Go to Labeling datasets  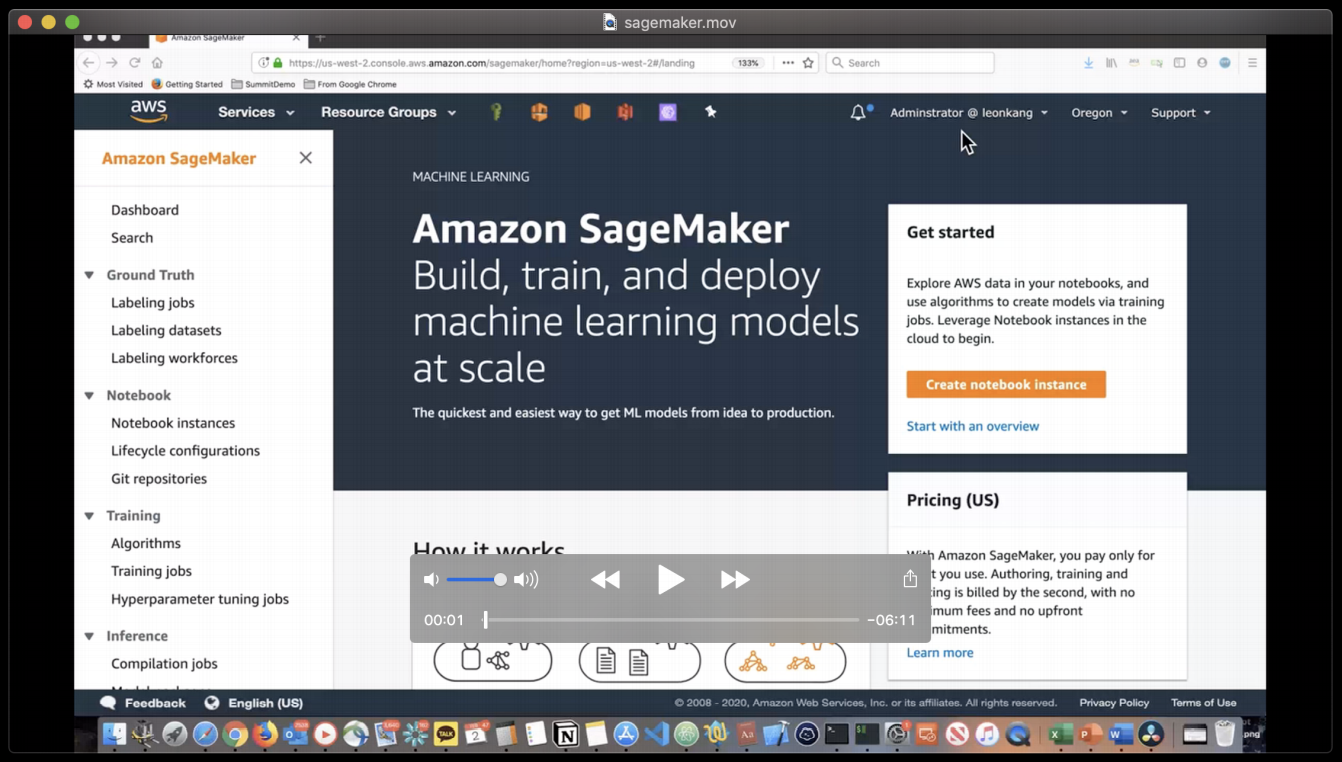[x=166, y=330]
